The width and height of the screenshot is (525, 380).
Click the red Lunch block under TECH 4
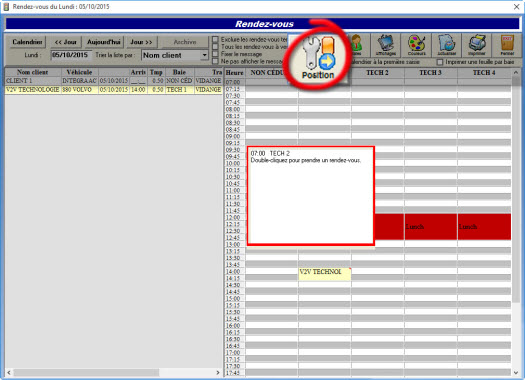(484, 227)
